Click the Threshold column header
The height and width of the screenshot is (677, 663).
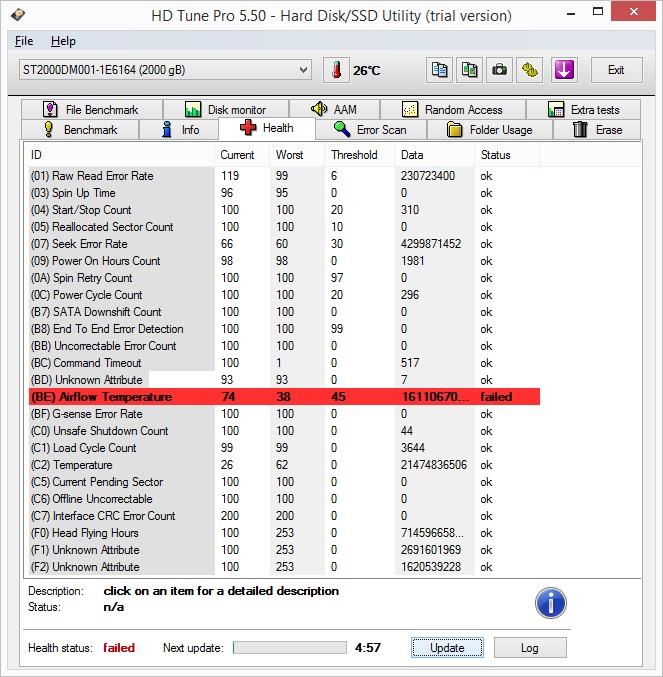click(x=360, y=155)
